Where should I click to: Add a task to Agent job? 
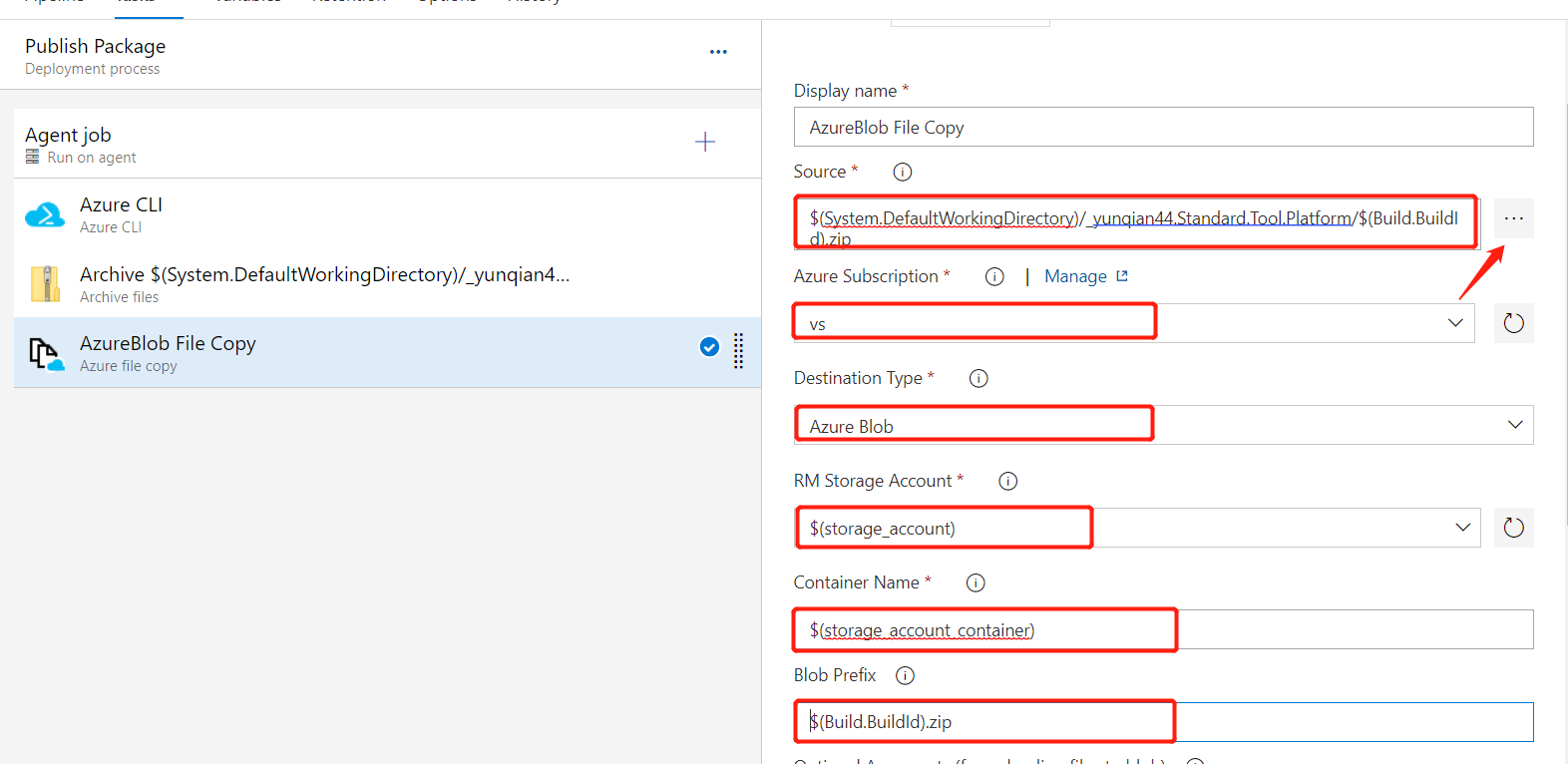click(705, 142)
